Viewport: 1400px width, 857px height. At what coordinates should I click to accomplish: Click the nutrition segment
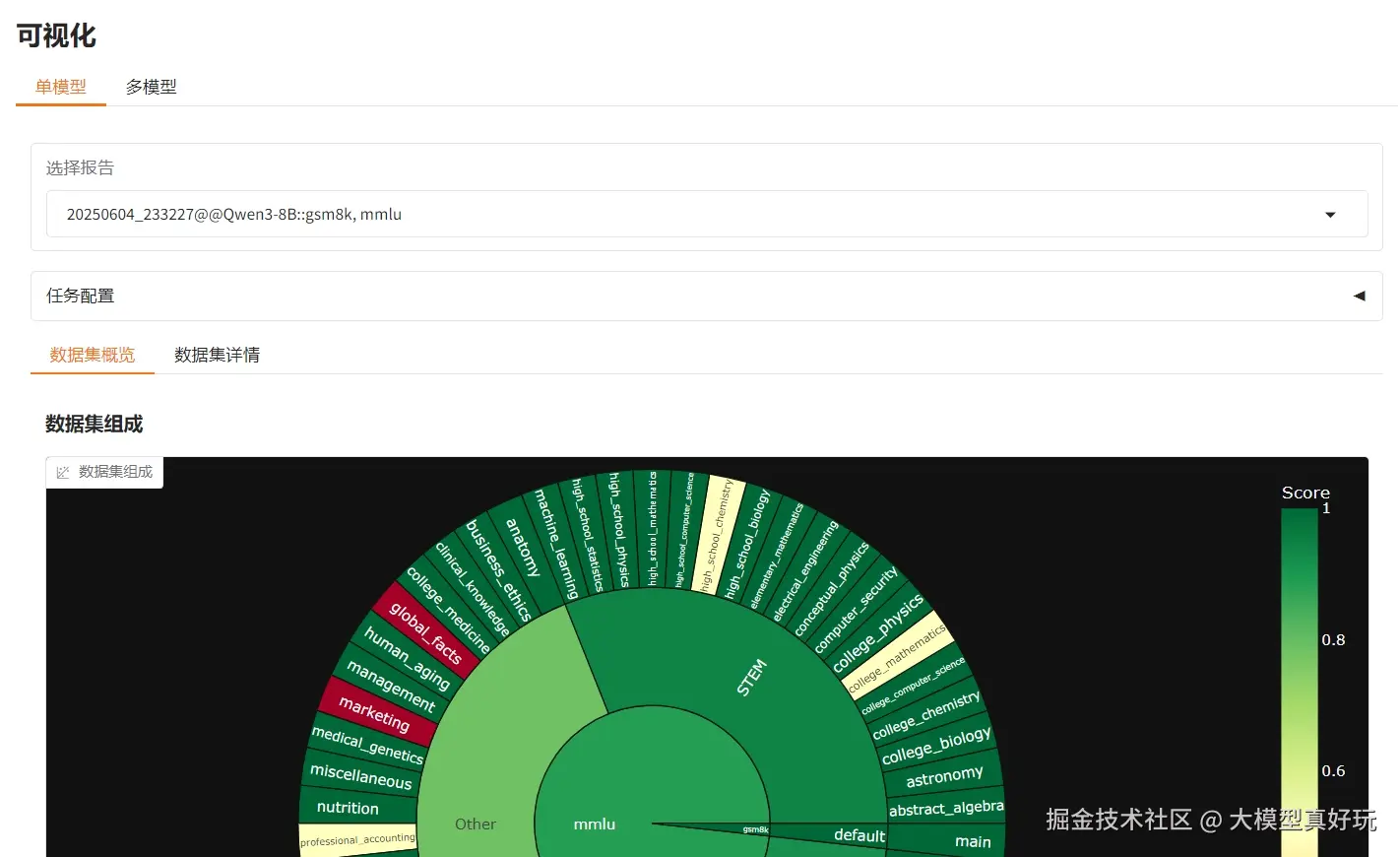click(348, 808)
